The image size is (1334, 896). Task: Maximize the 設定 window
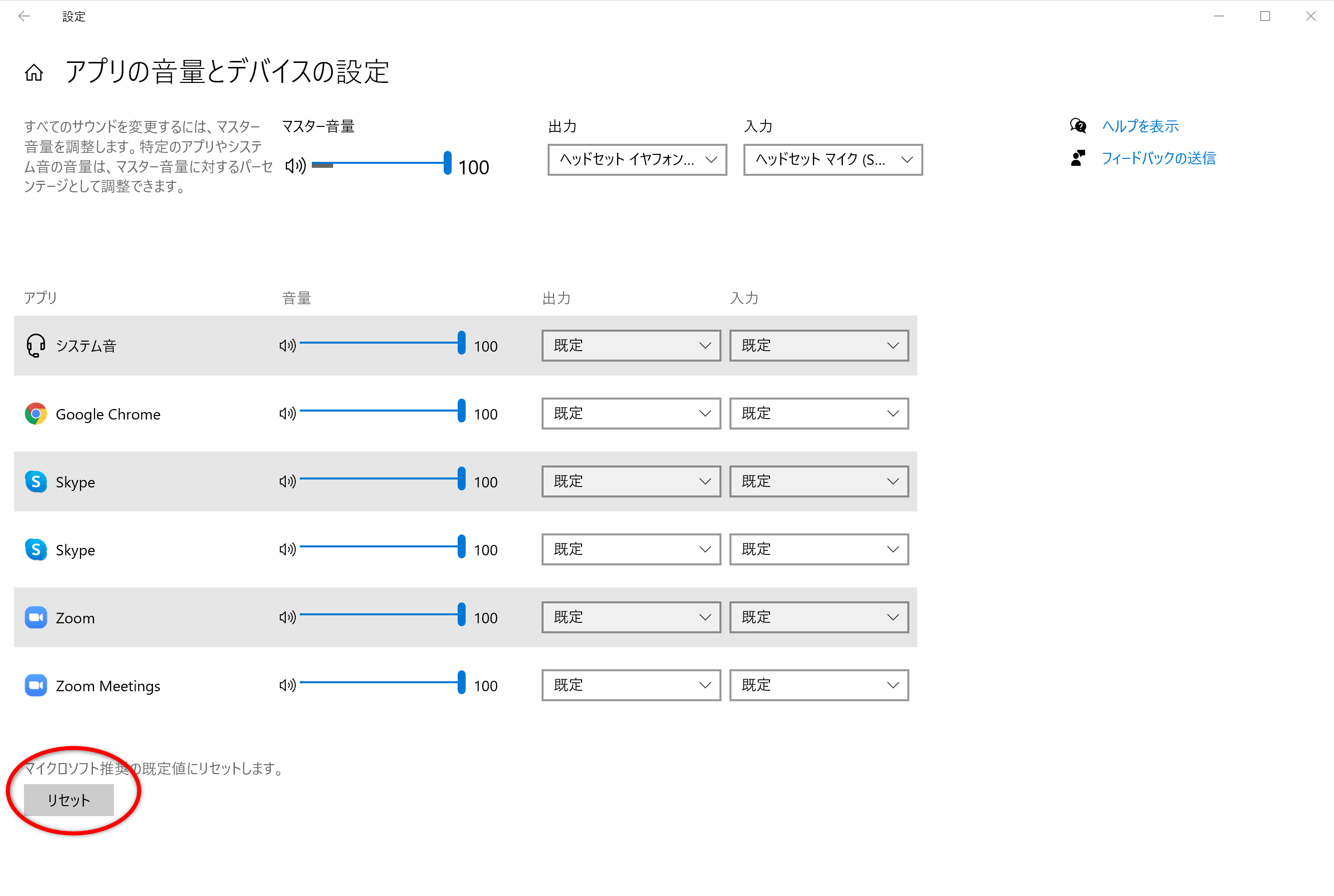tap(1265, 16)
